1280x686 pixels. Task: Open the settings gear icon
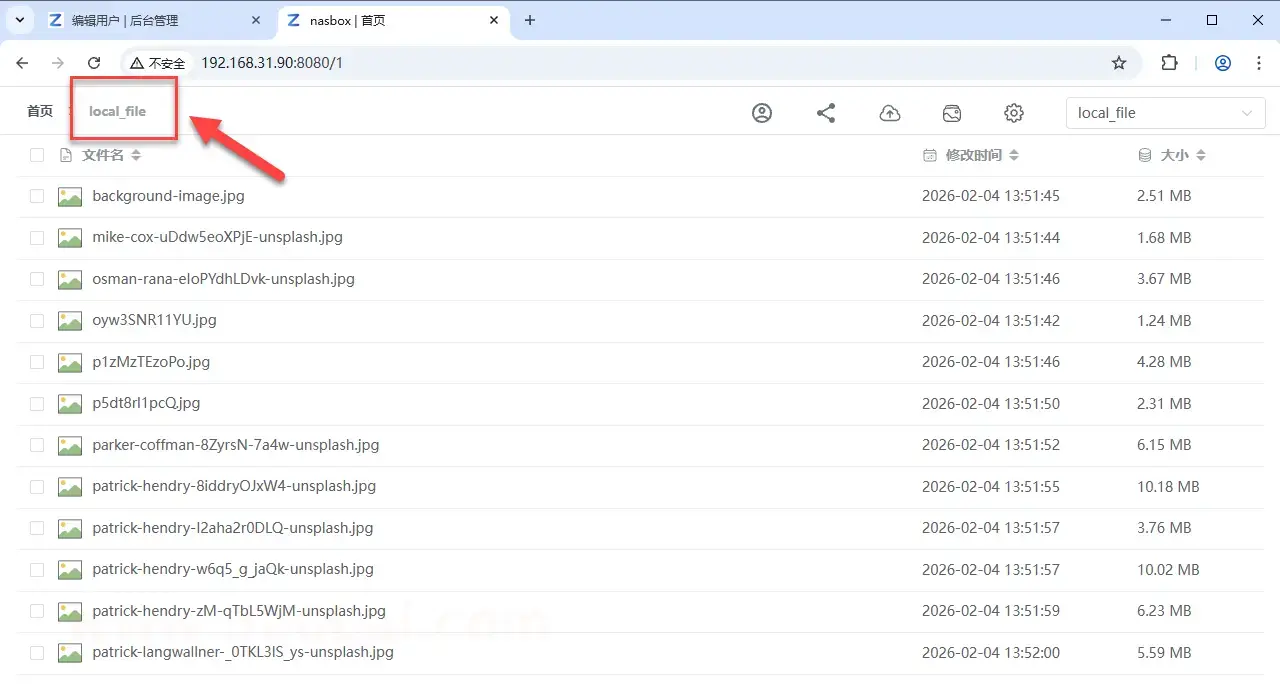[1014, 113]
